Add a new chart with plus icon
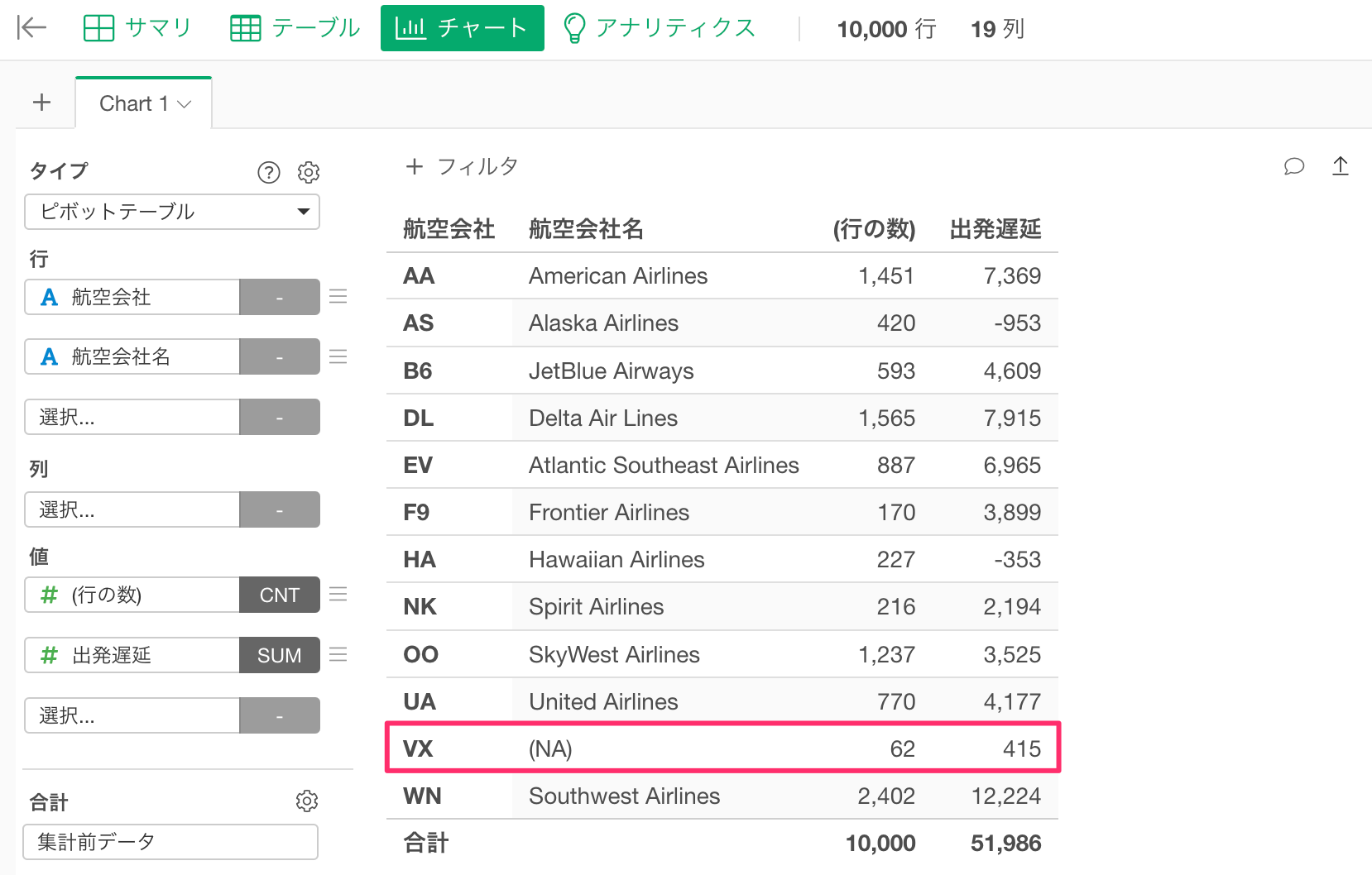Screen dimensions: 1372x875 point(41,103)
